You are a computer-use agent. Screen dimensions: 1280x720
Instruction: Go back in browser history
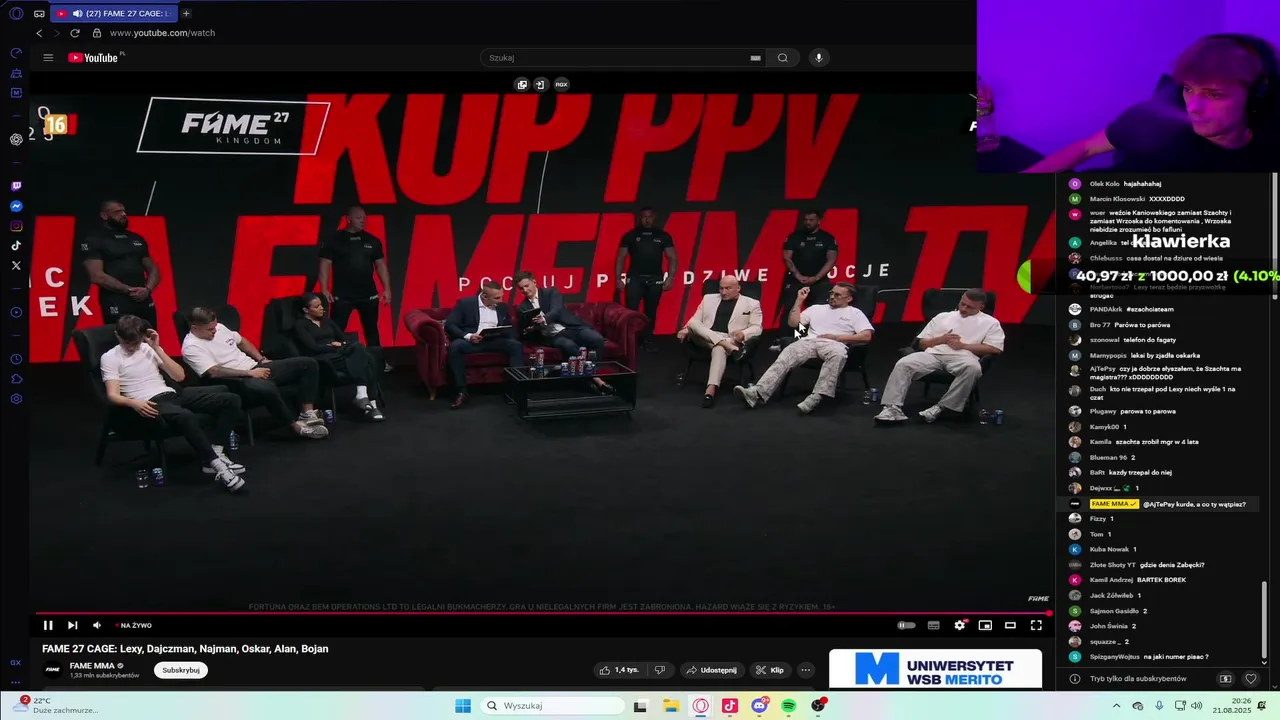39,33
